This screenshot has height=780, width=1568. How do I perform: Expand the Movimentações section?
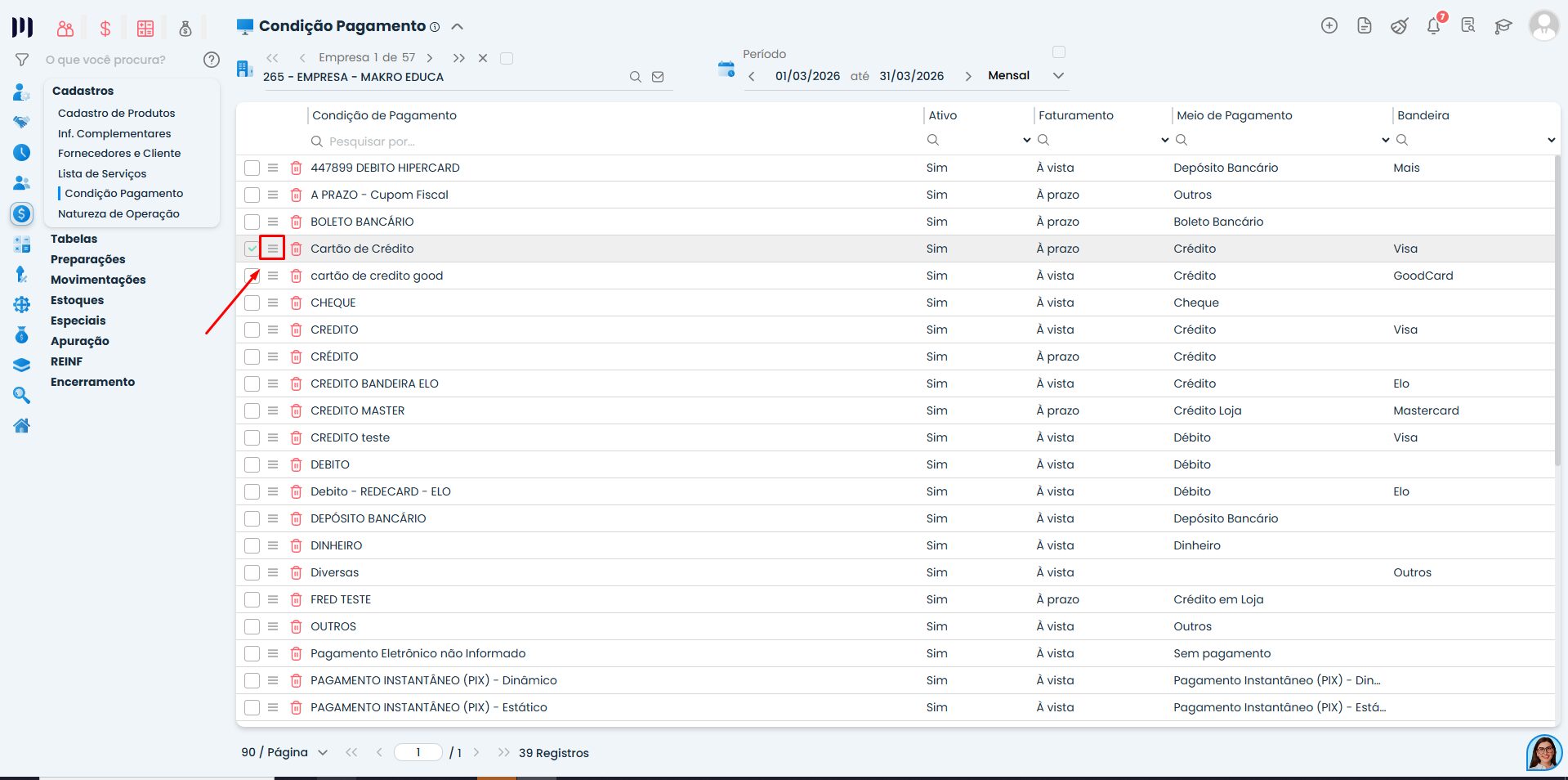pyautogui.click(x=98, y=280)
